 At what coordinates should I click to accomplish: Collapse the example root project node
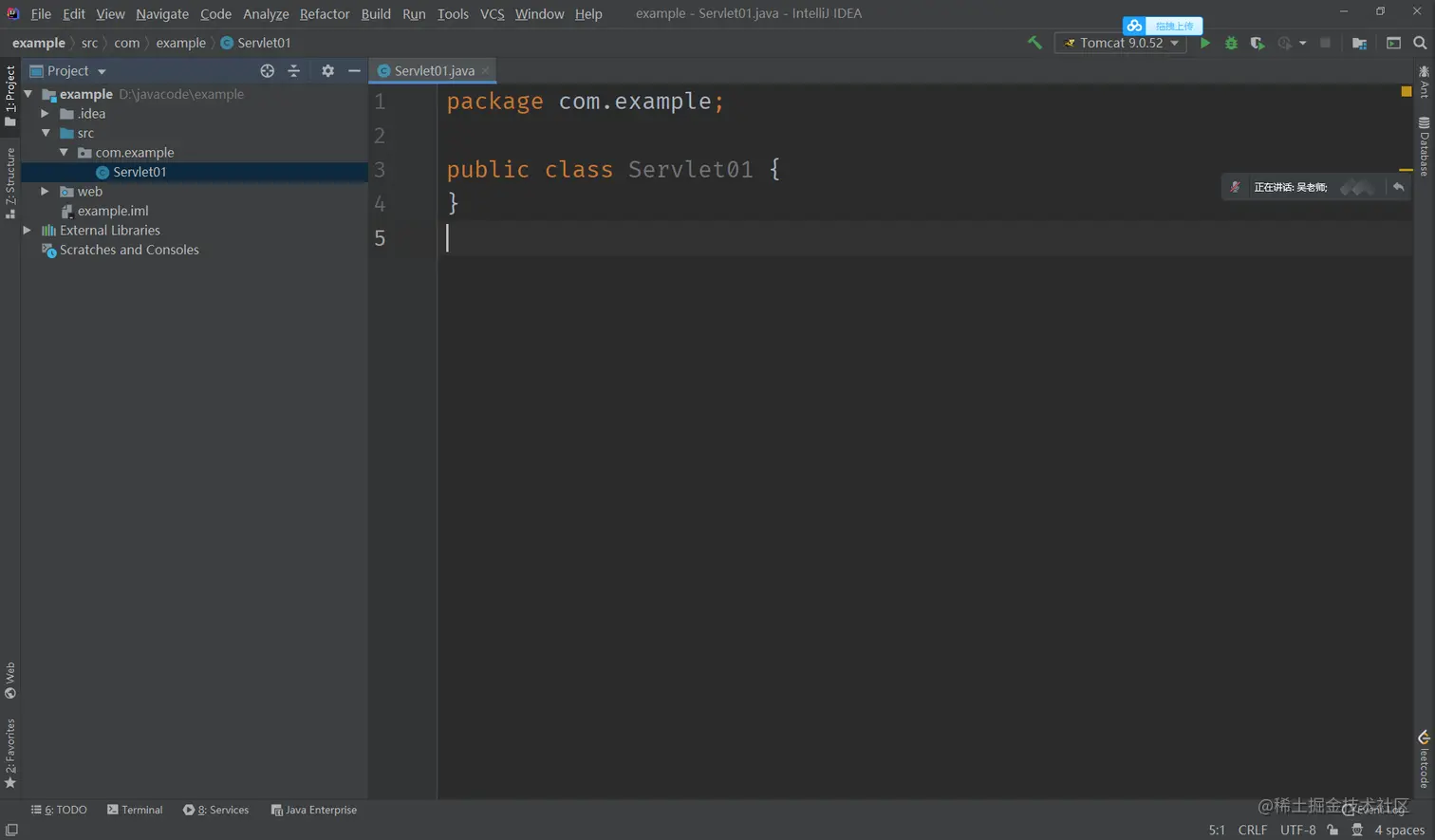point(28,94)
